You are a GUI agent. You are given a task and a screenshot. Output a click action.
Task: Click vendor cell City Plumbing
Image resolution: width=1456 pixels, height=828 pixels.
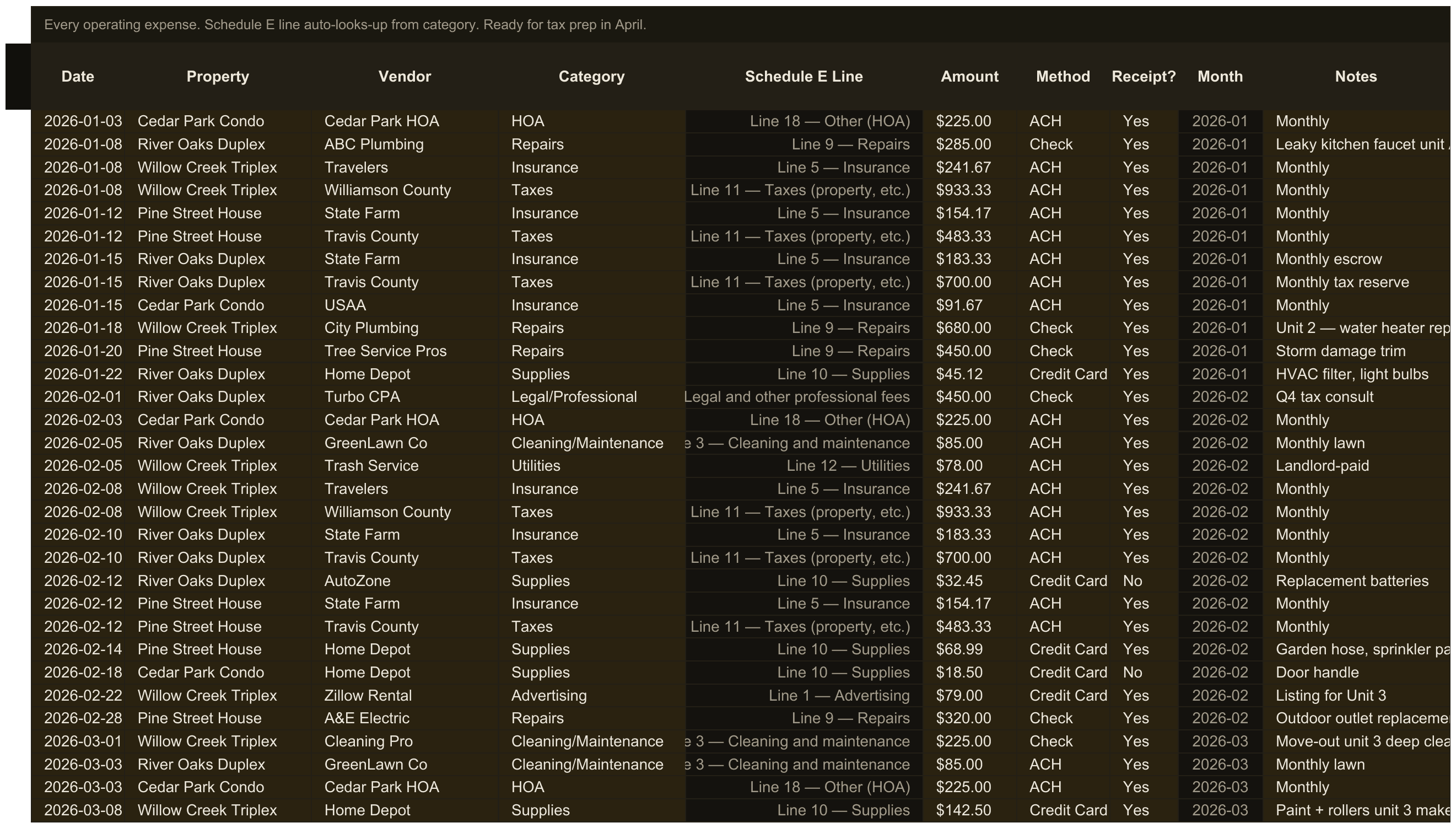pos(405,328)
